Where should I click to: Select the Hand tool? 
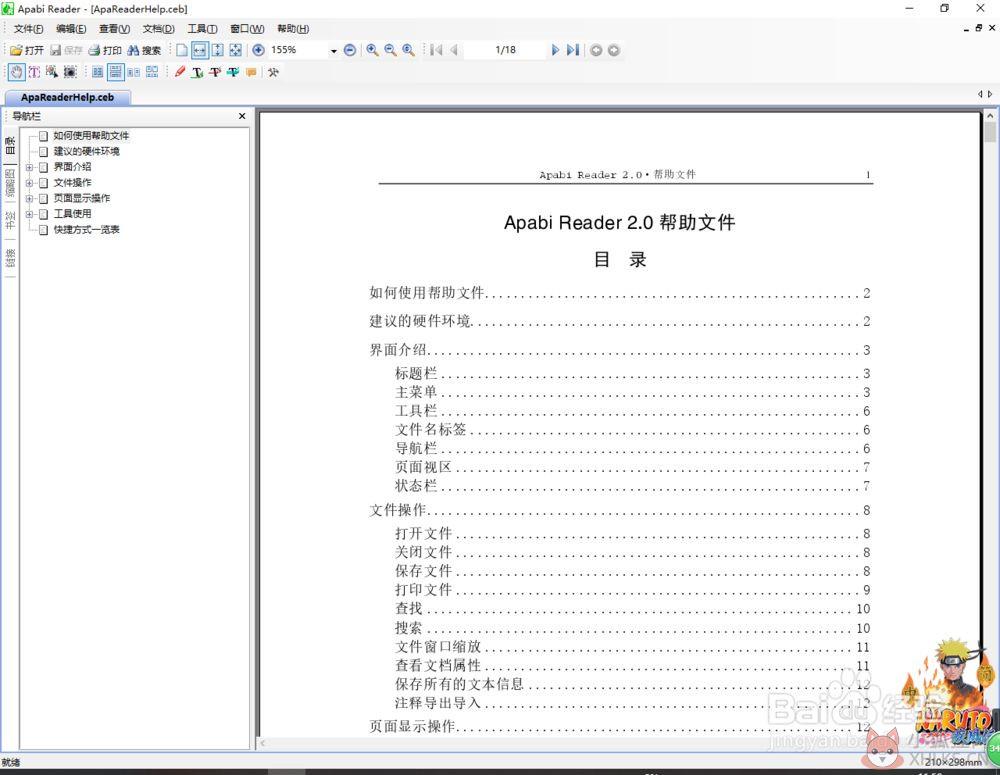click(x=17, y=72)
